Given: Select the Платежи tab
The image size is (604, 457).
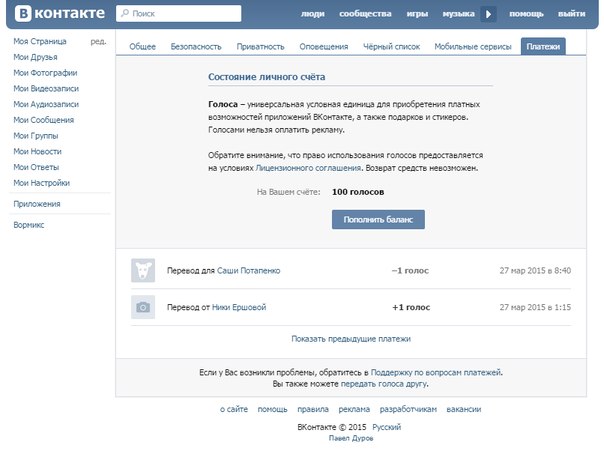Looking at the screenshot, I should point(543,46).
